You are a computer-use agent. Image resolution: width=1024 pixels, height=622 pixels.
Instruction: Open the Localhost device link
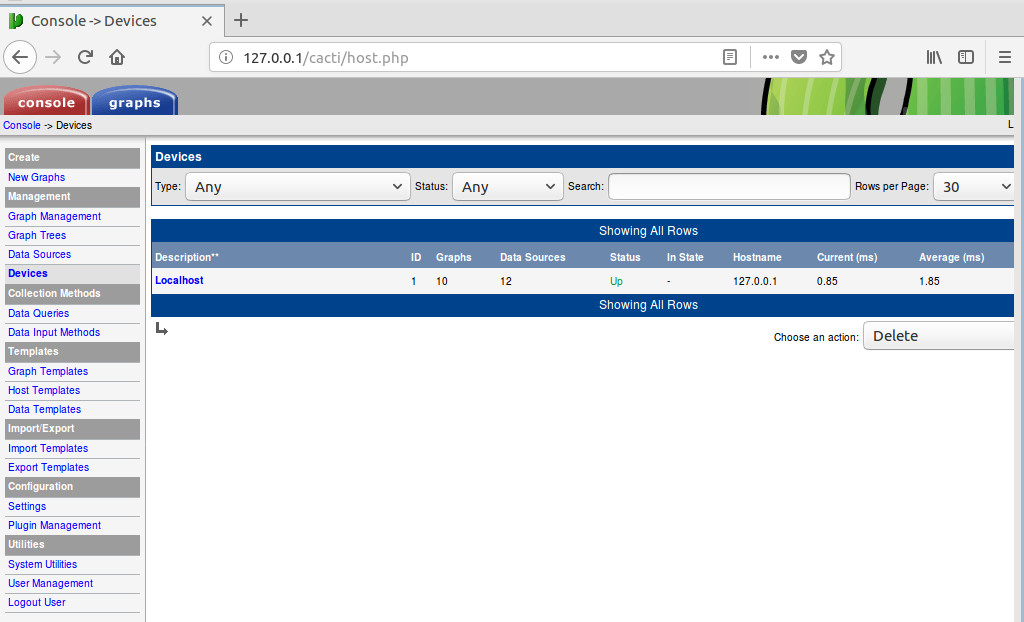(179, 281)
